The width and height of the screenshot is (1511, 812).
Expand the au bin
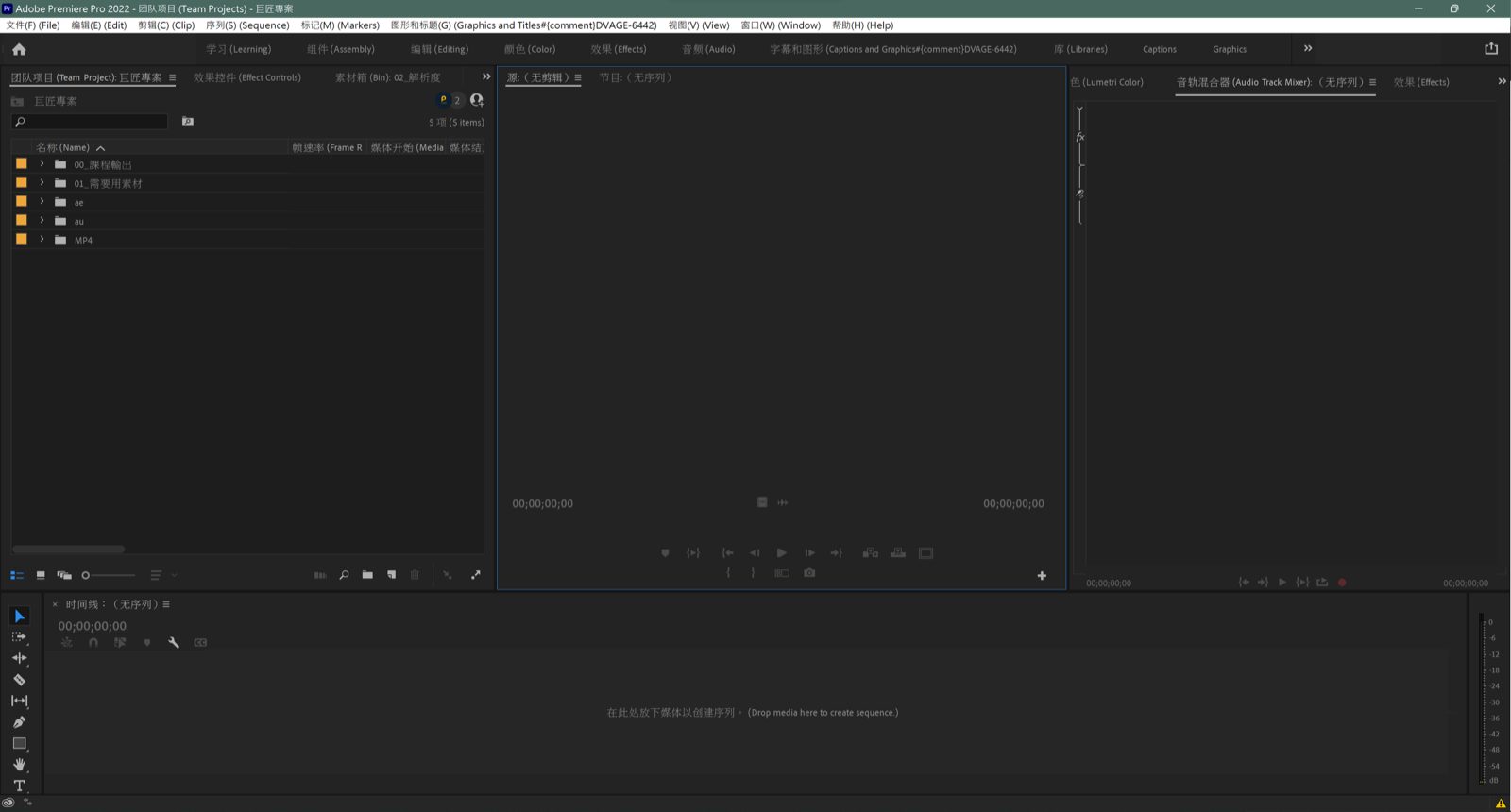[42, 220]
